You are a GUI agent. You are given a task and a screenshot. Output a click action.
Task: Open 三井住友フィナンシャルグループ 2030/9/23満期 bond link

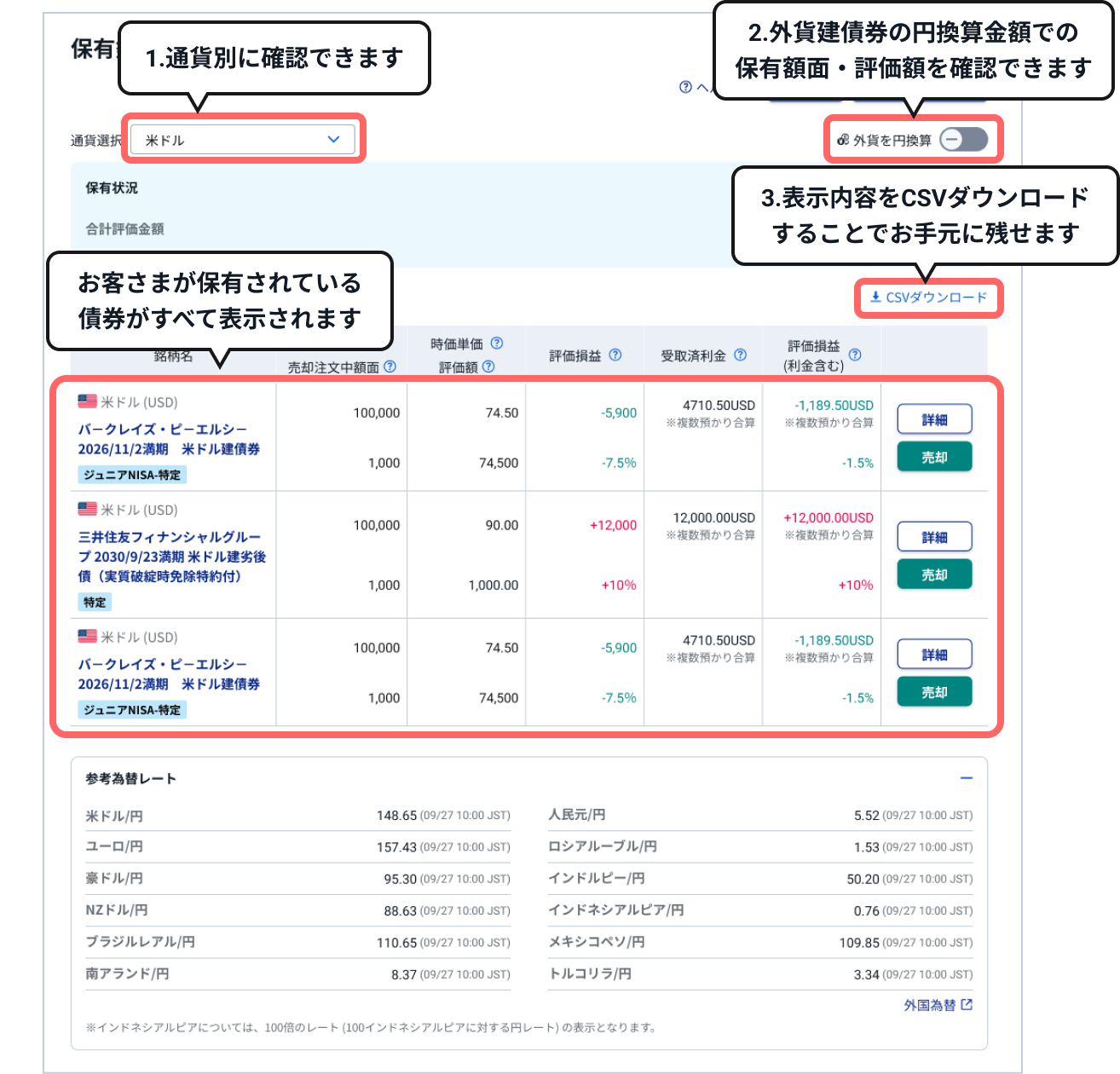coord(172,557)
